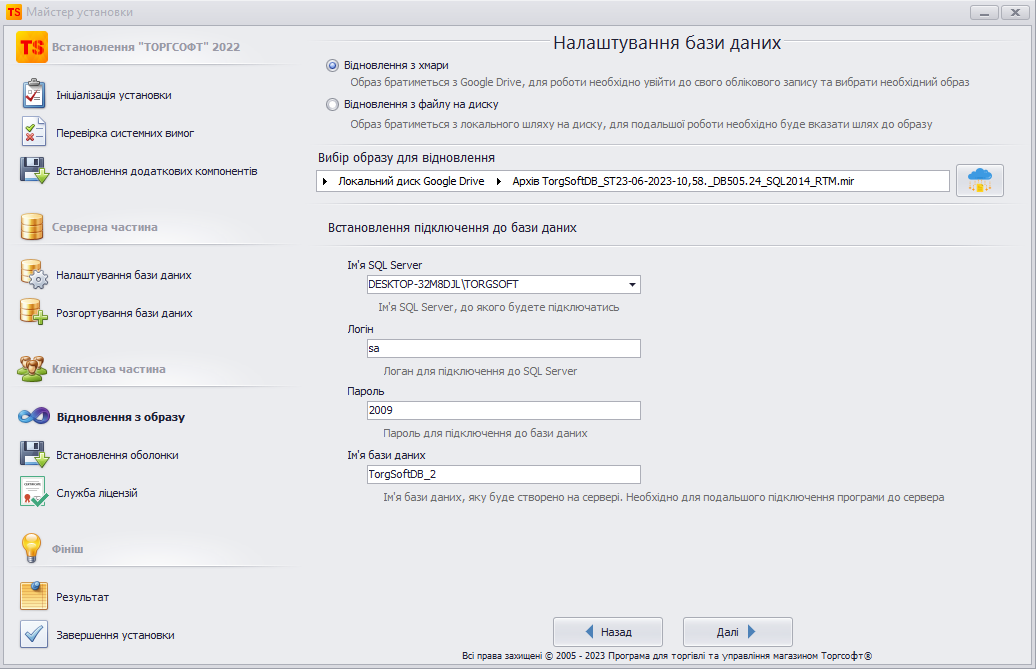
Task: Click the cloud download icon button
Action: pos(979,181)
